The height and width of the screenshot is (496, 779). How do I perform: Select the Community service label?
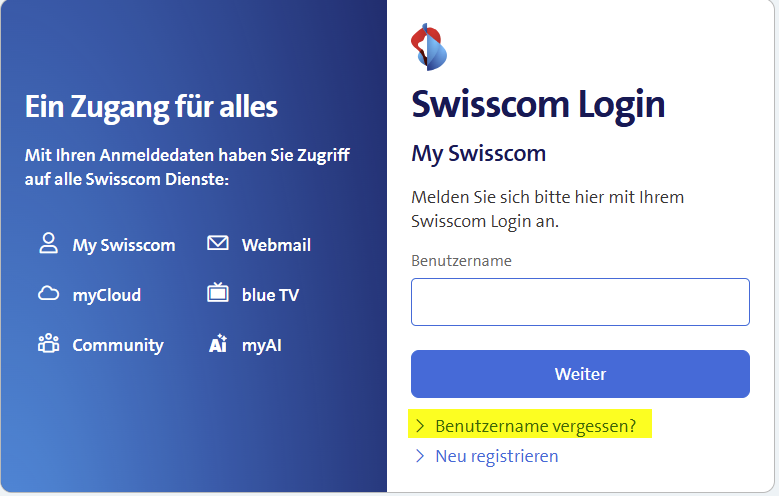[118, 345]
